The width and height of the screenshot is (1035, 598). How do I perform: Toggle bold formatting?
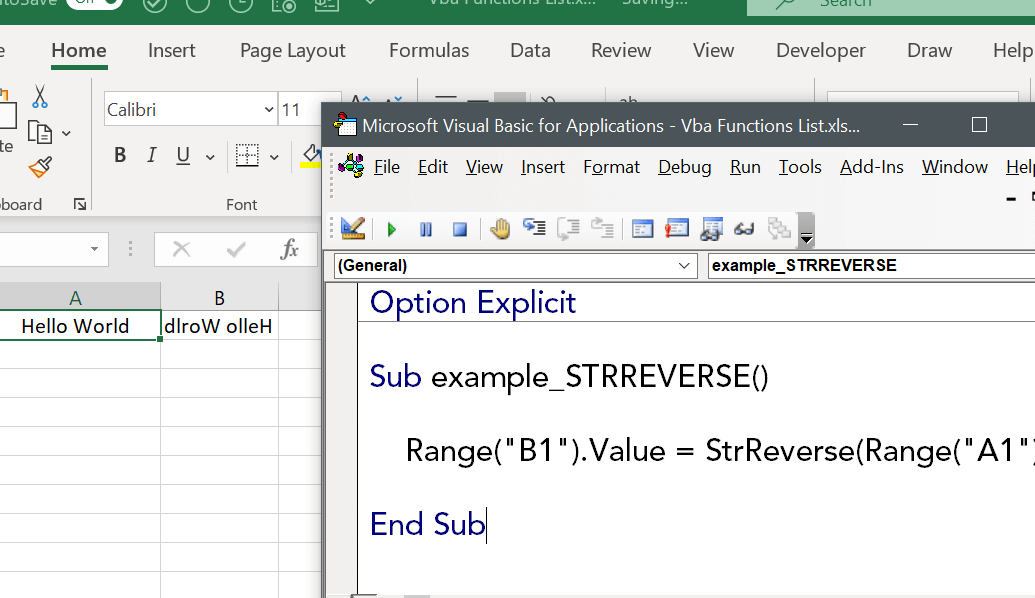click(x=120, y=154)
